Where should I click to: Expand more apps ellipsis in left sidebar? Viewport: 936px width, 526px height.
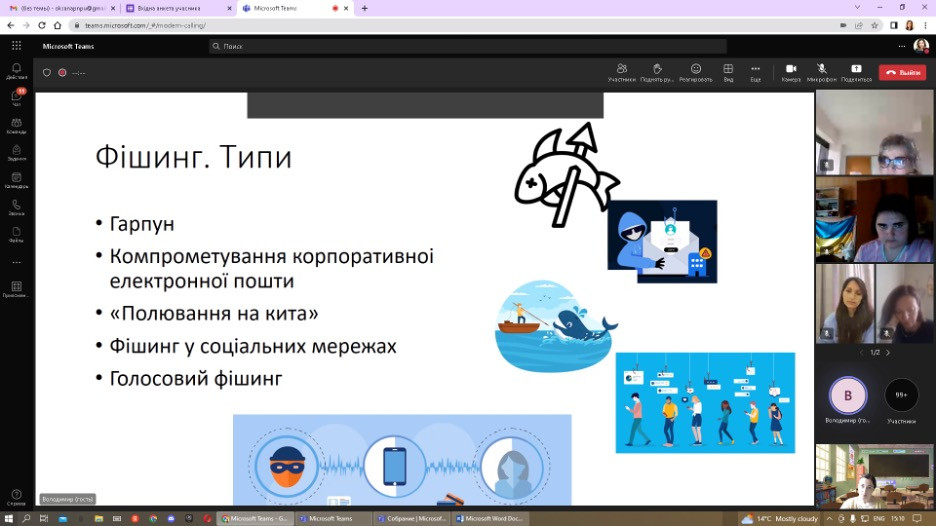(16, 262)
